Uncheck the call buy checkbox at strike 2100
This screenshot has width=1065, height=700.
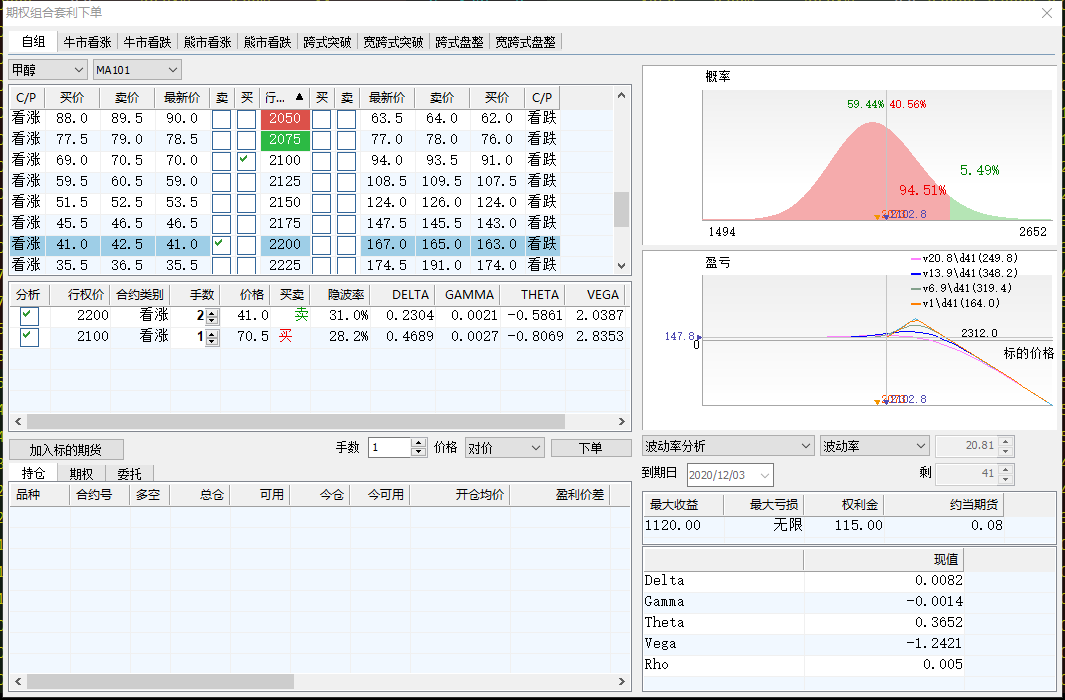pyautogui.click(x=246, y=160)
